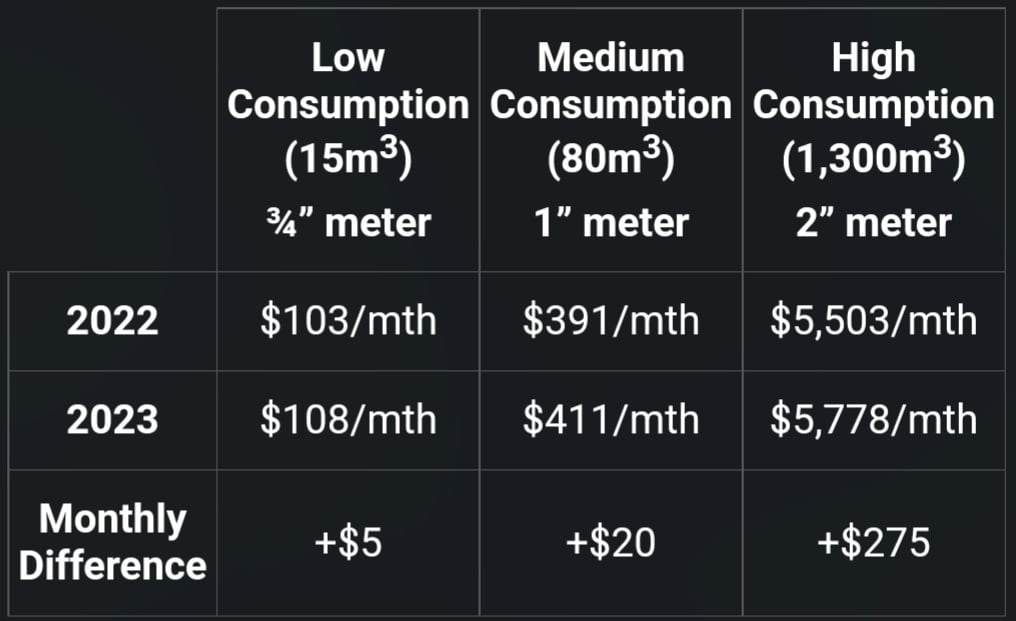Image resolution: width=1016 pixels, height=621 pixels.
Task: Select the +$5 difference cell
Action: pyautogui.click(x=348, y=543)
